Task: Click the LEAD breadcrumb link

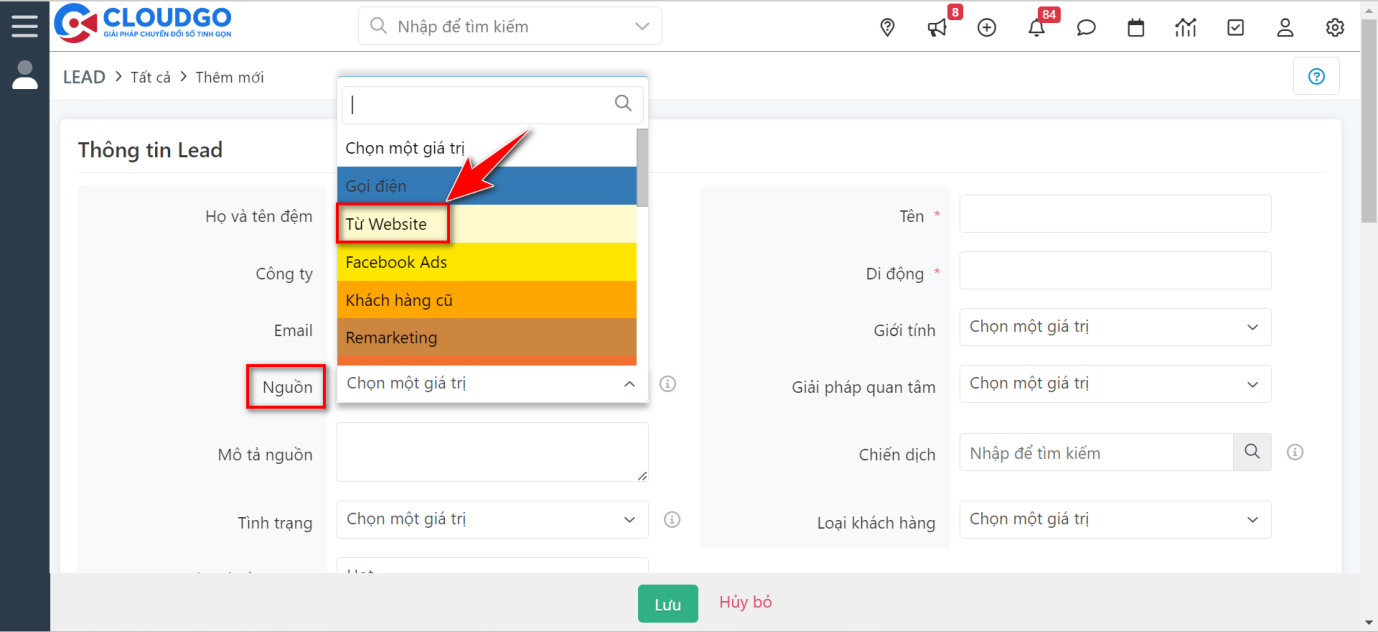Action: 84,77
